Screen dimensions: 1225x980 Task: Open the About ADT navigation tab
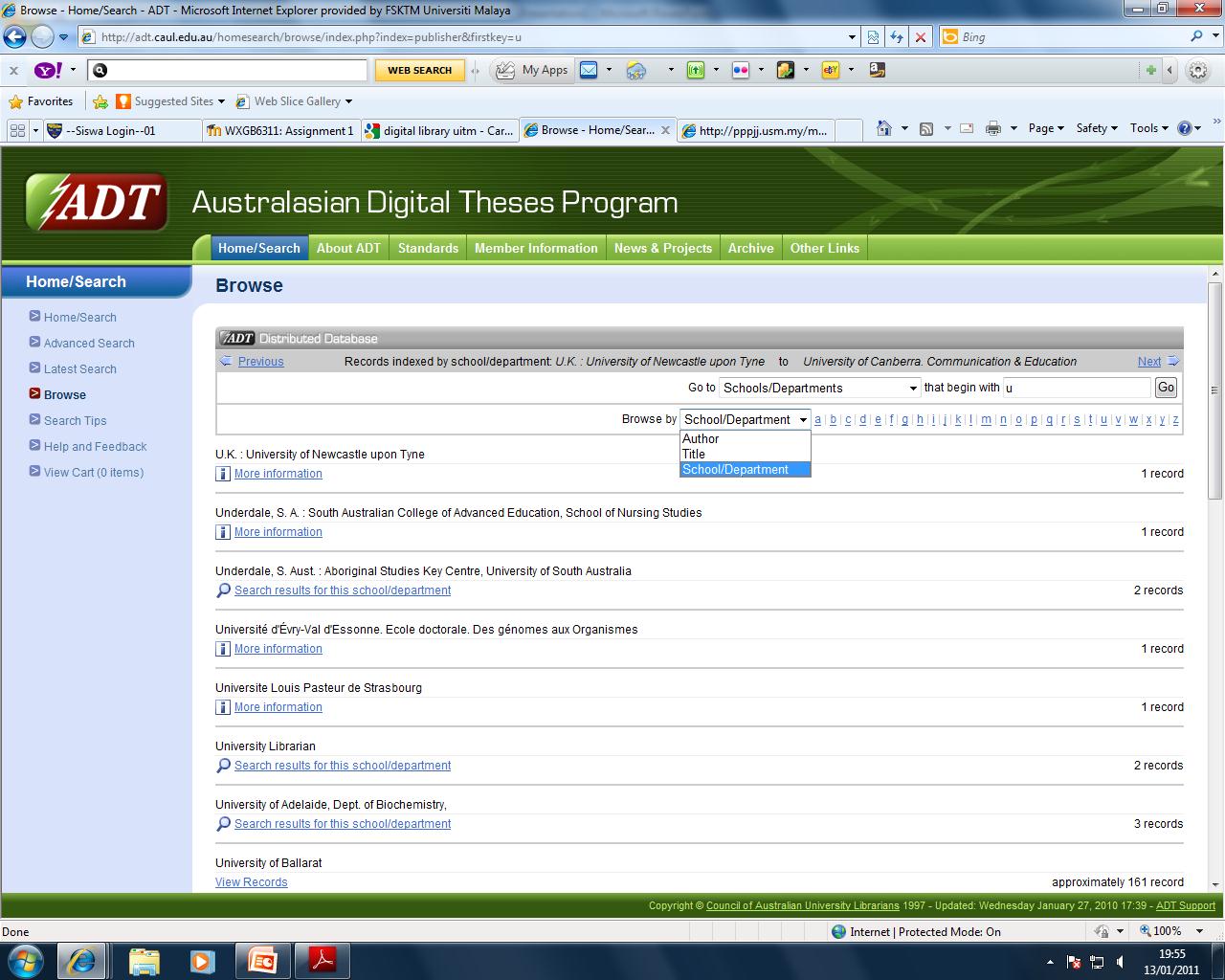348,248
